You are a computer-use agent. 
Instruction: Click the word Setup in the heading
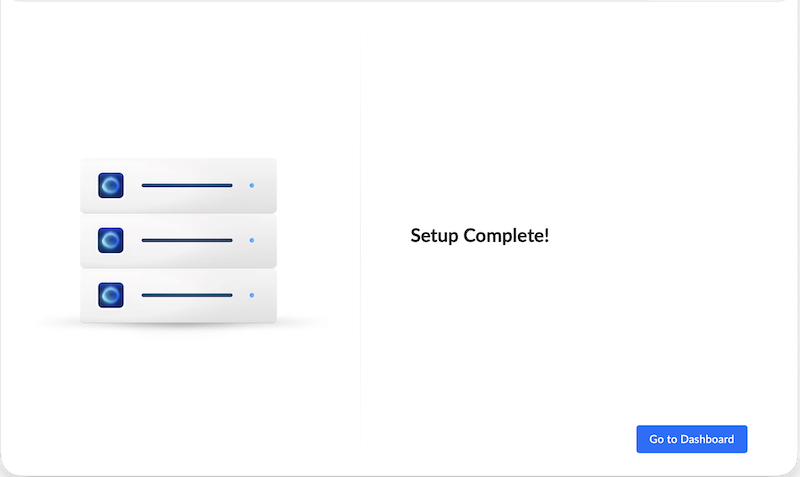pos(434,236)
